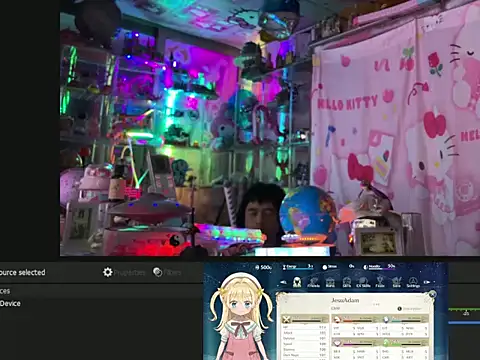Click the 500 currency counter
The height and width of the screenshot is (360, 480).
click(x=263, y=267)
